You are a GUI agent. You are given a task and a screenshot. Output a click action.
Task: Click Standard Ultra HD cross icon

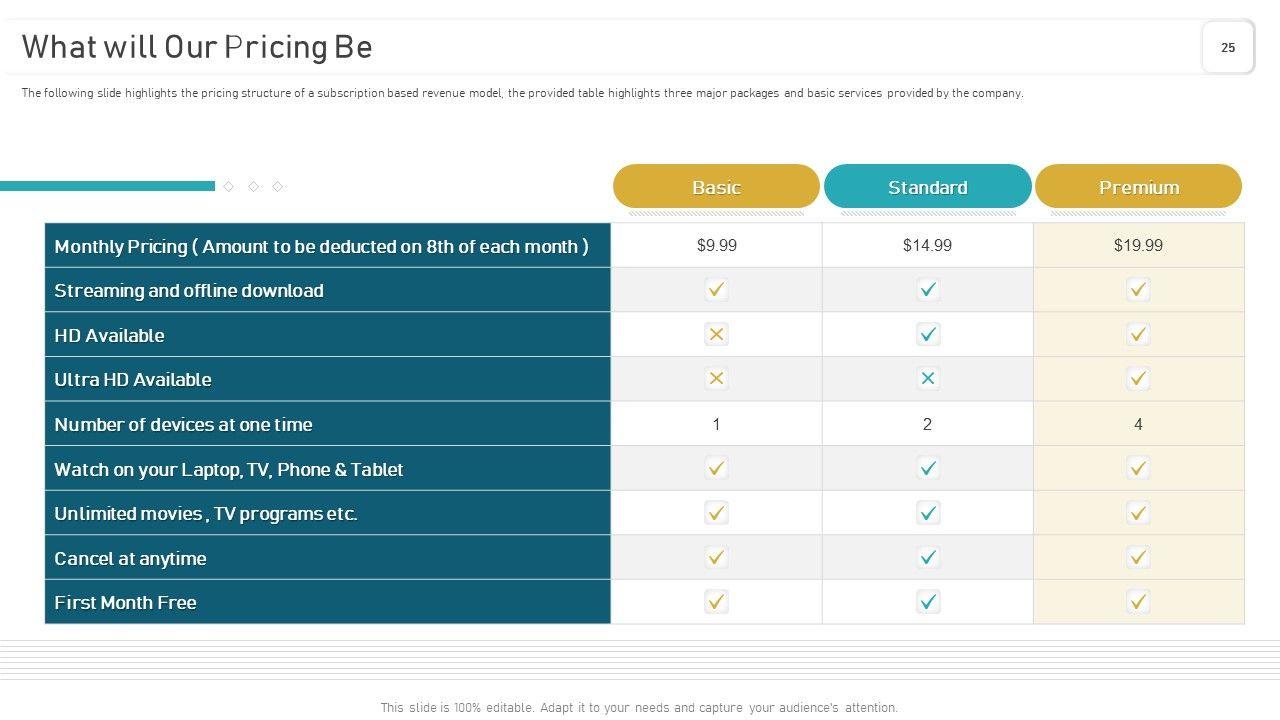click(928, 379)
